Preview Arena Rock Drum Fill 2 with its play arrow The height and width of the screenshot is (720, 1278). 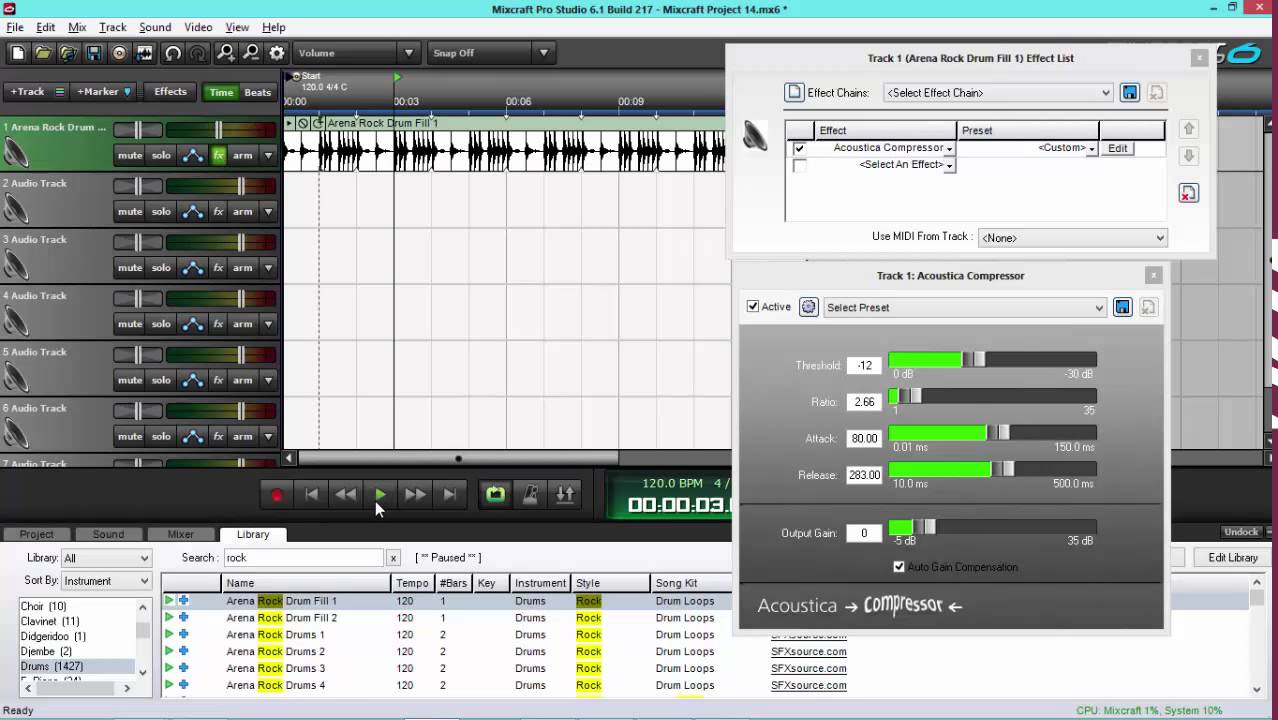169,617
